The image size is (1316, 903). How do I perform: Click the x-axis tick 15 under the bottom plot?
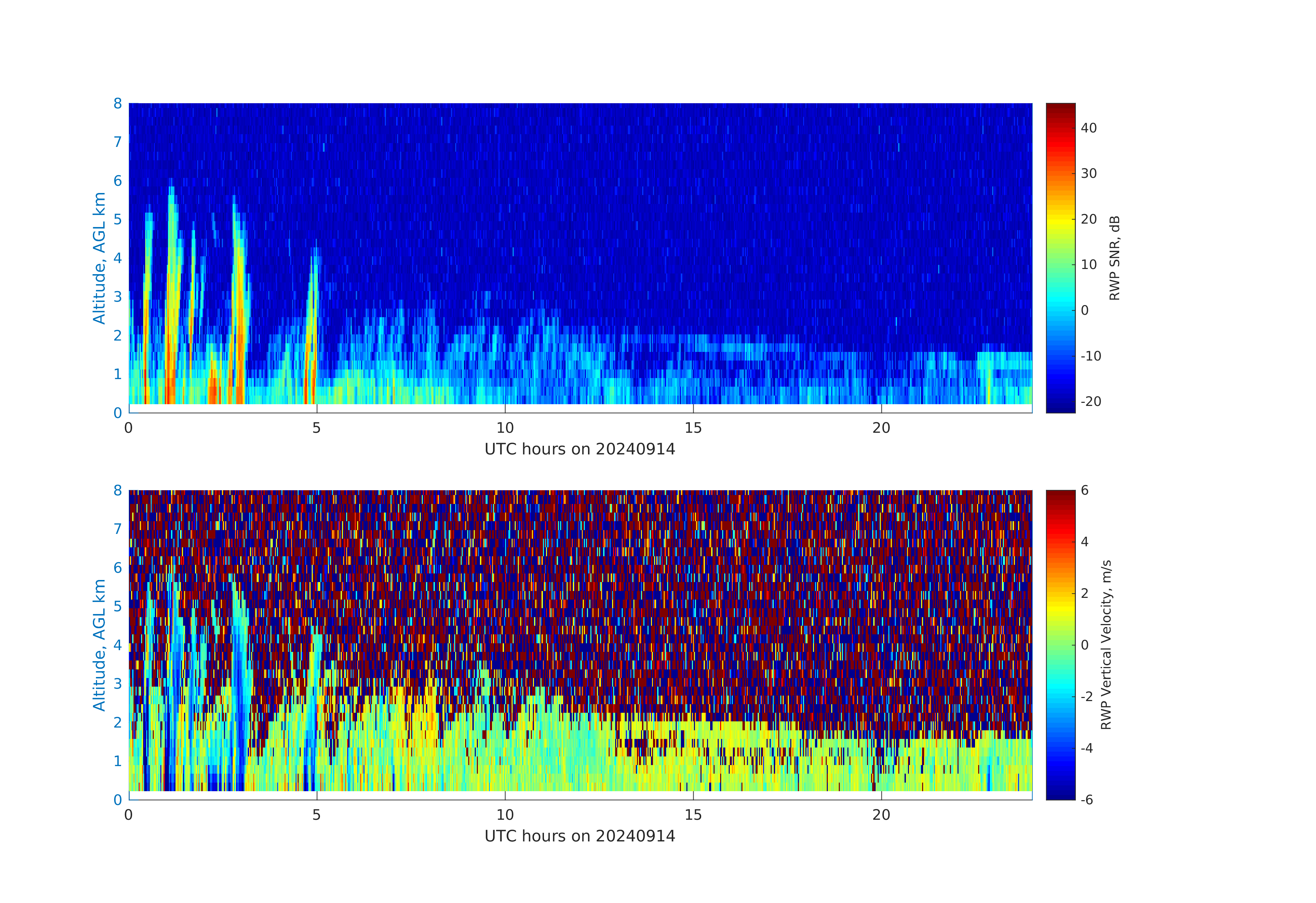click(693, 815)
